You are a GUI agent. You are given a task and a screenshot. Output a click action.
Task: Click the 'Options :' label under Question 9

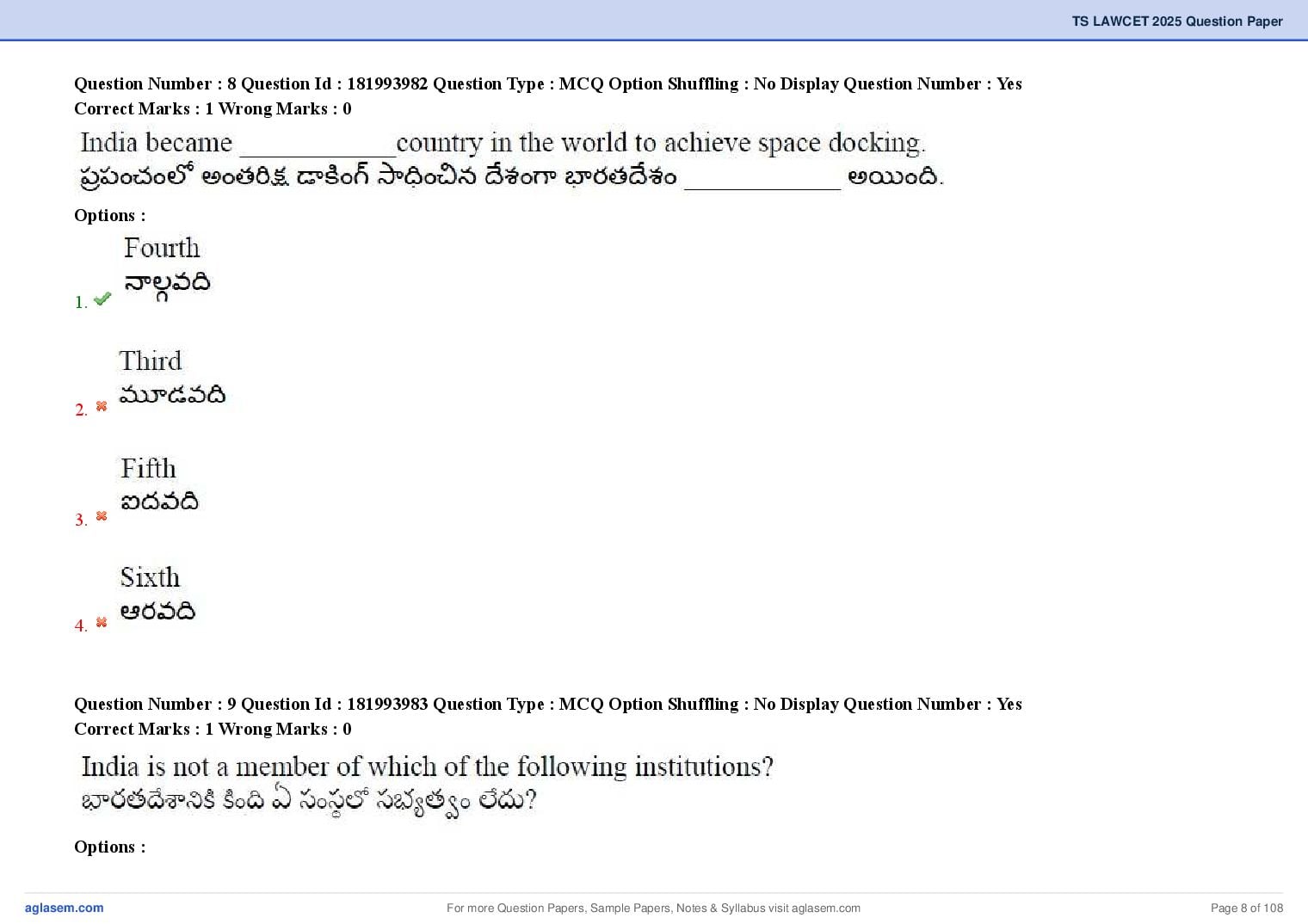(110, 847)
